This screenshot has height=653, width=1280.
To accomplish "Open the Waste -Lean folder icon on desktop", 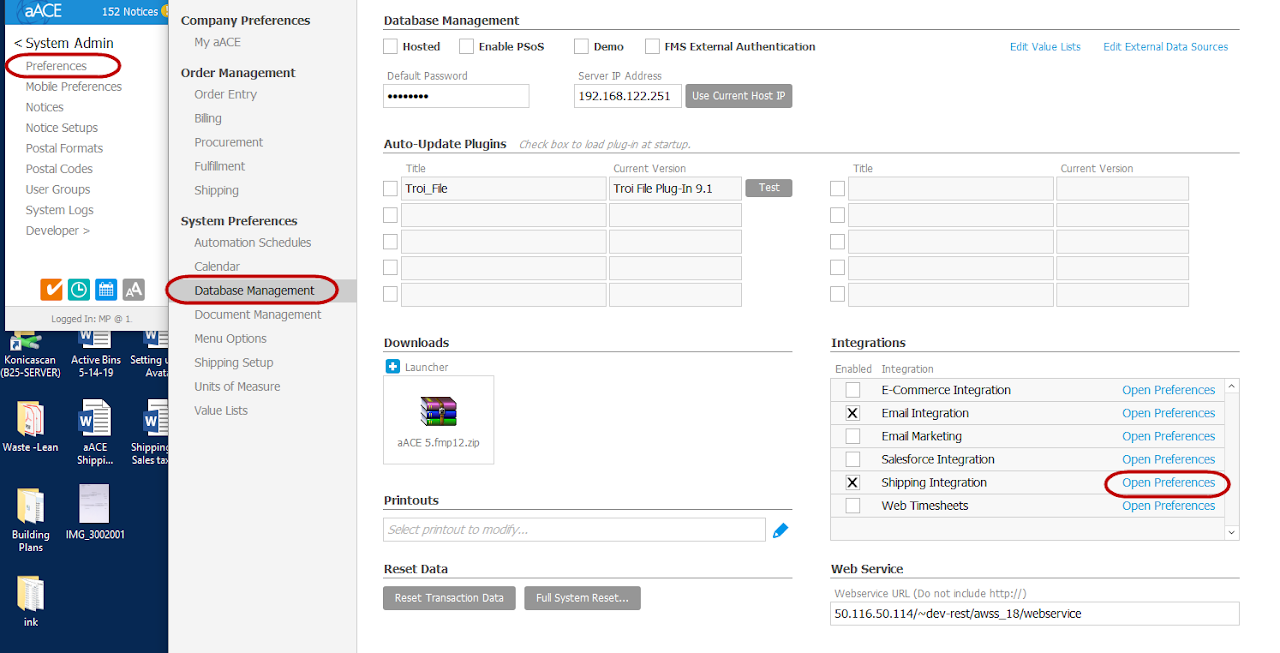I will pos(30,417).
